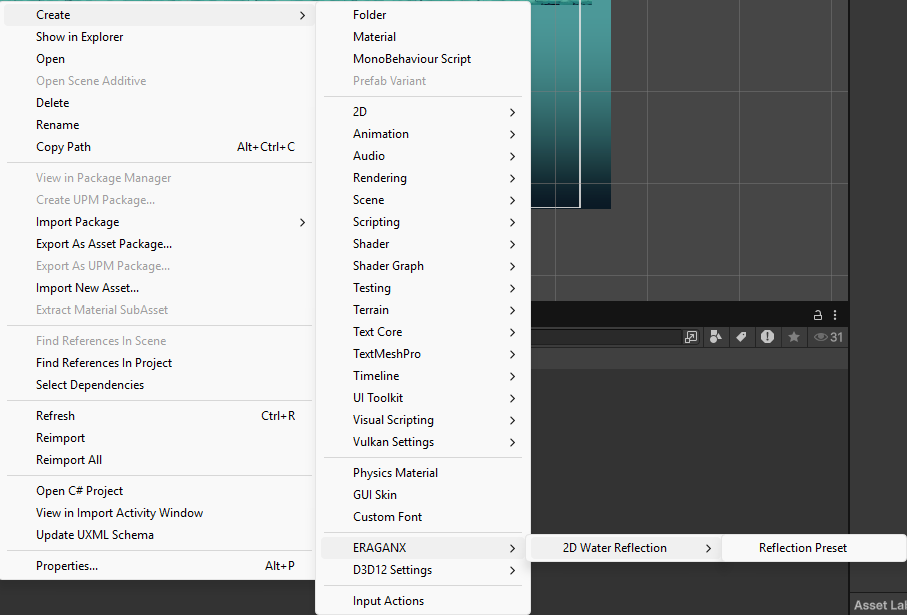Create a GUI Skin asset
The width and height of the screenshot is (907, 615).
423,495
